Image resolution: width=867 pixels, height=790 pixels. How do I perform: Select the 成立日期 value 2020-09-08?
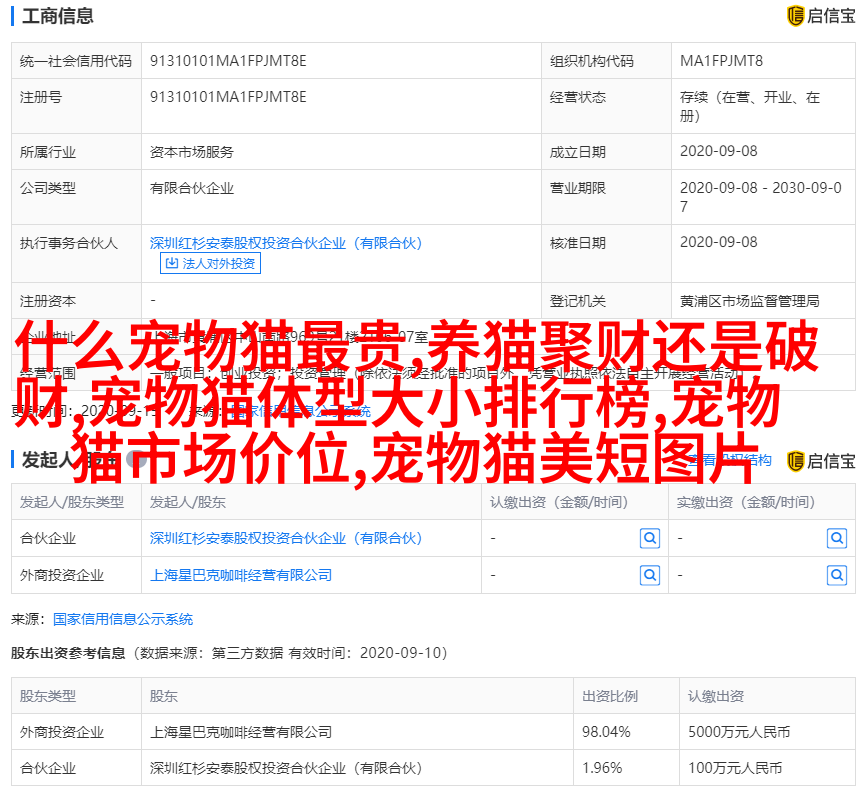(x=718, y=151)
